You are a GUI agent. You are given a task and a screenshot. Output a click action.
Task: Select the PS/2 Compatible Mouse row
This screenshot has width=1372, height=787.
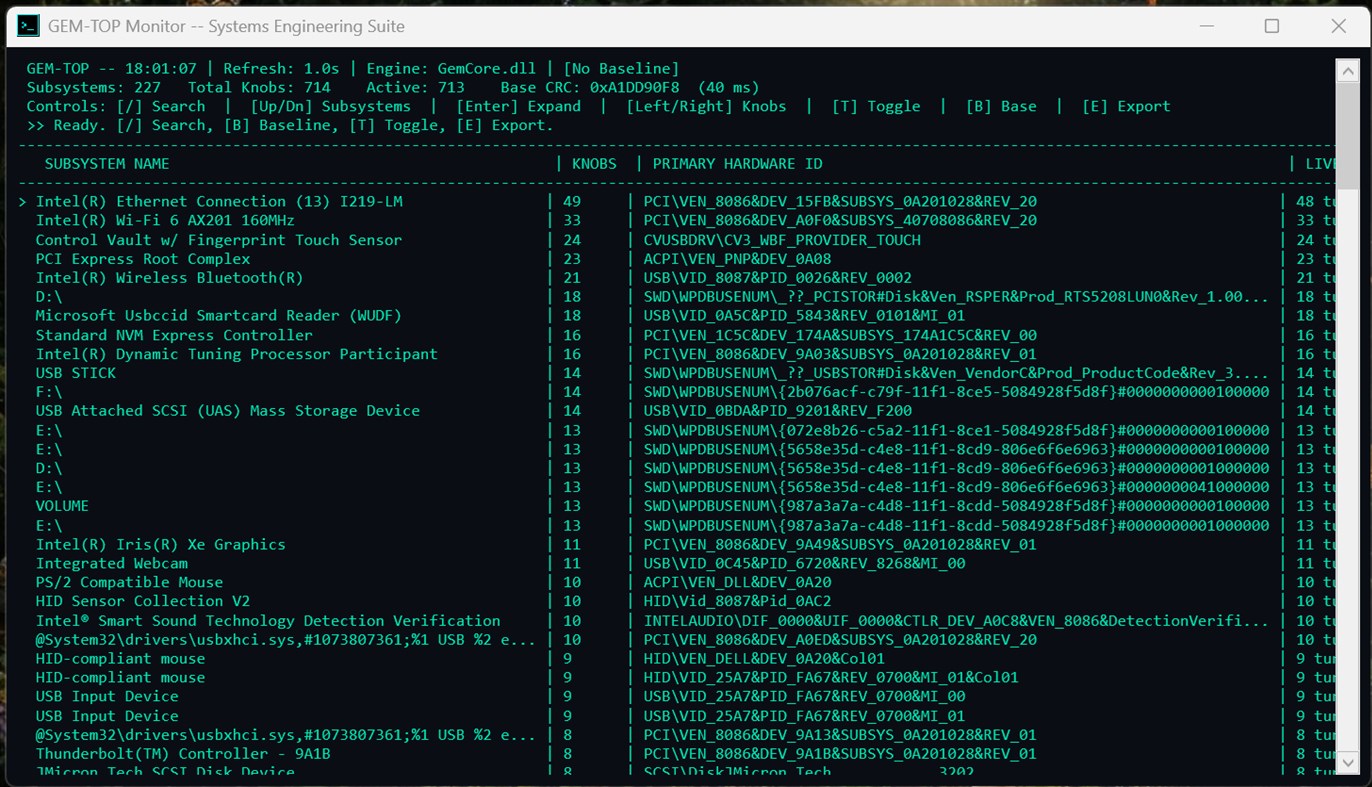676,582
